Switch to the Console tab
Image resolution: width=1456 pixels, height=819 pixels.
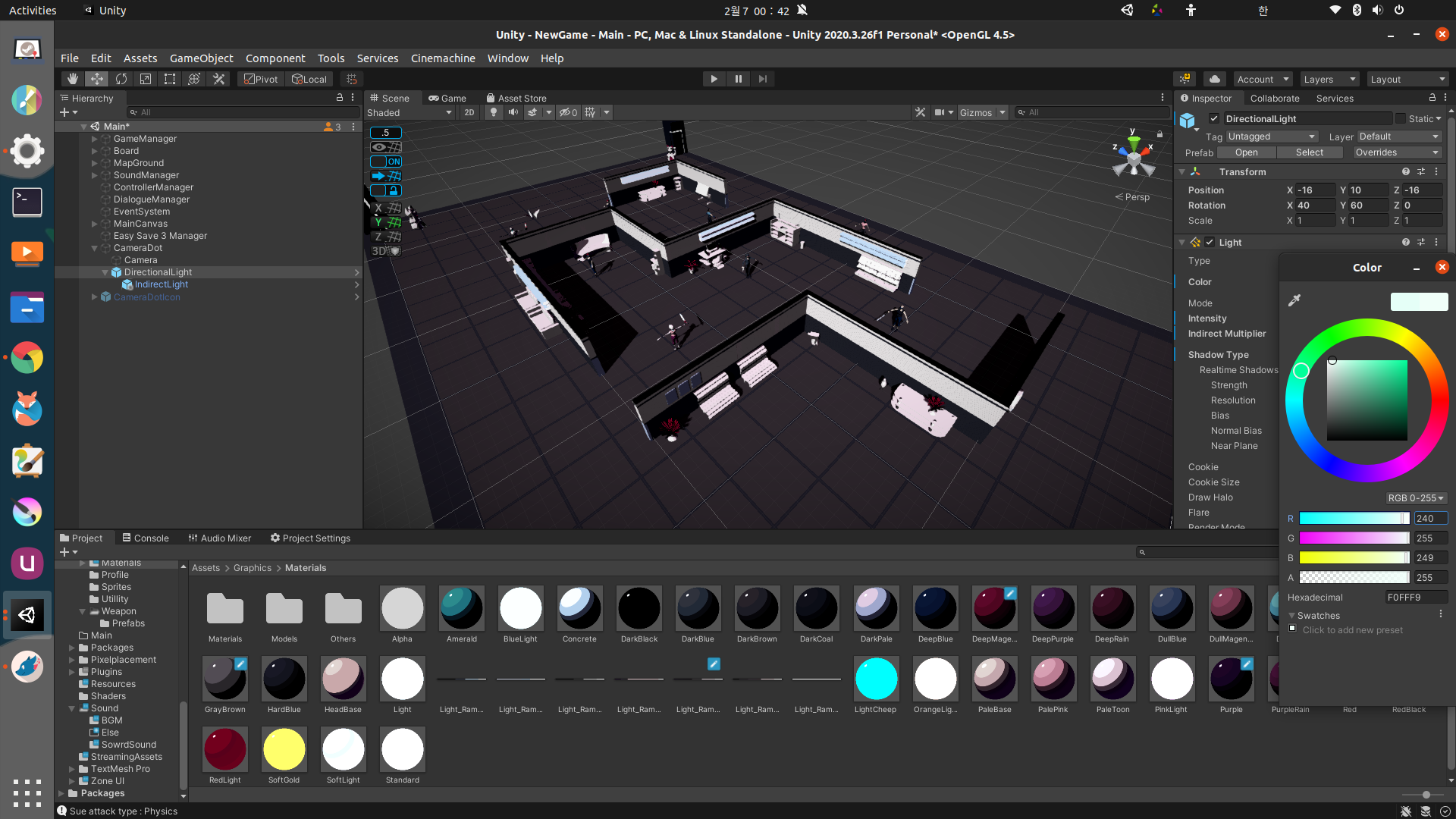(x=146, y=538)
